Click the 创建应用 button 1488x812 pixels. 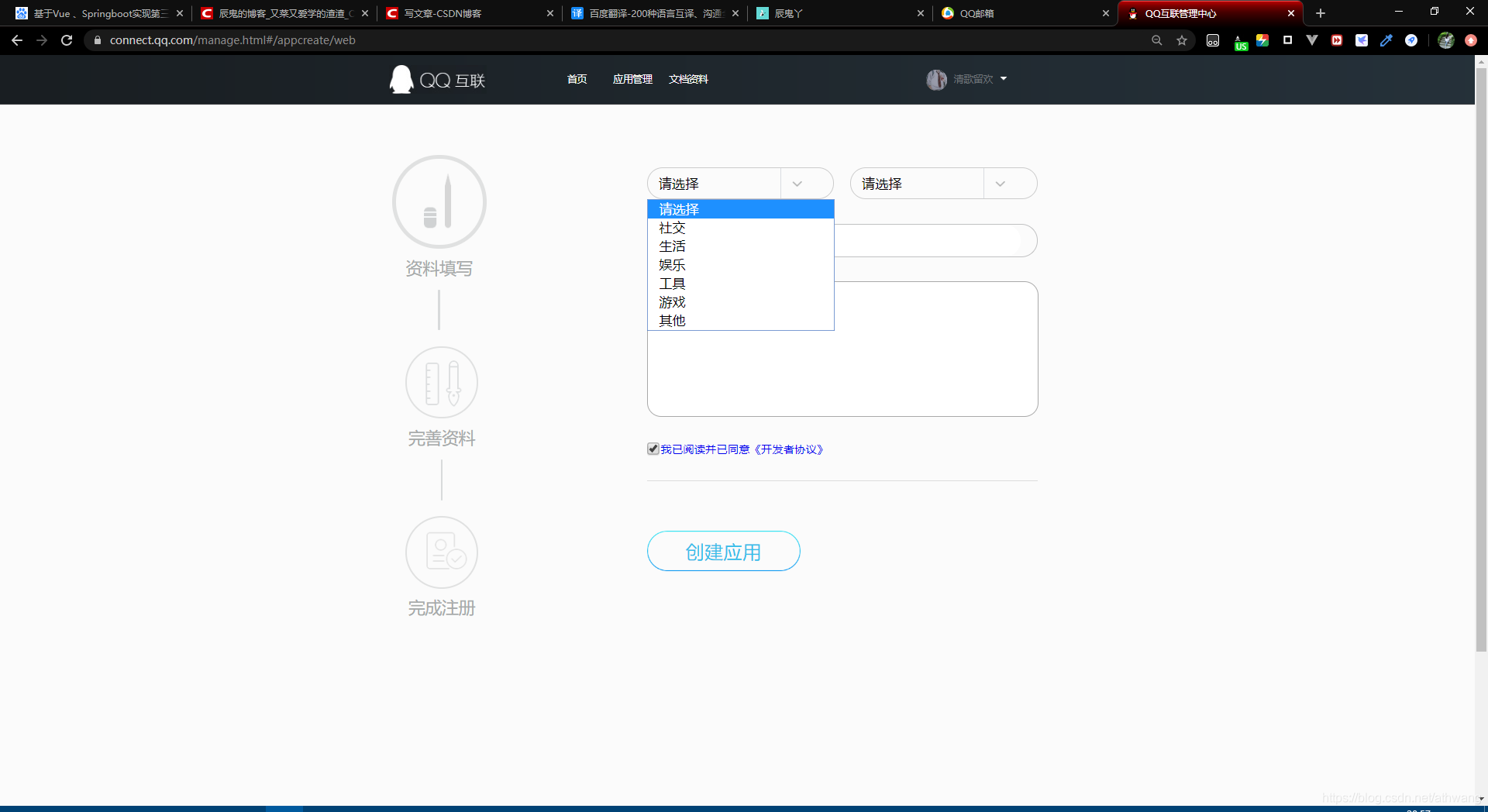point(723,551)
